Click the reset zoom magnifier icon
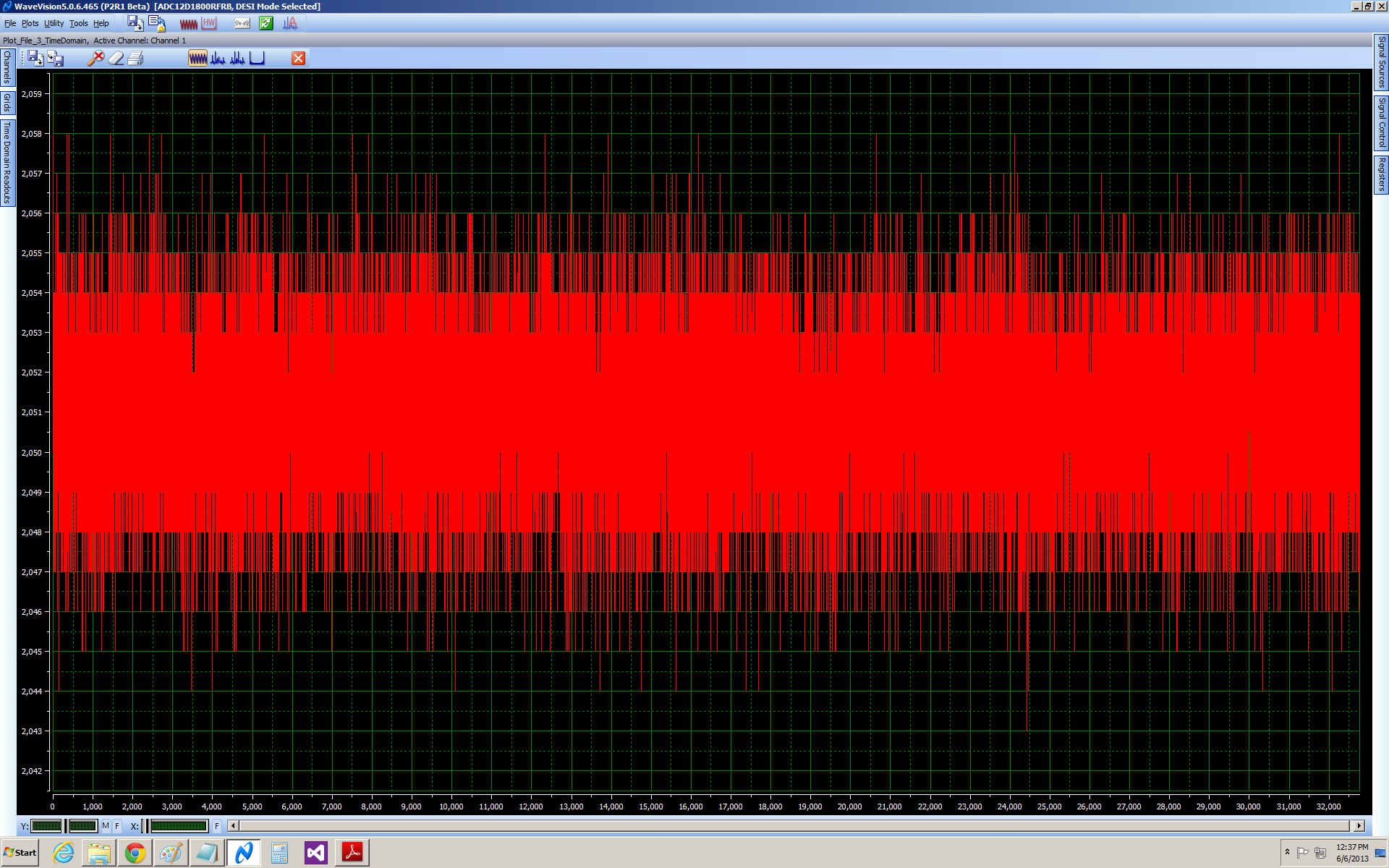The width and height of the screenshot is (1389, 868). pyautogui.click(x=95, y=59)
